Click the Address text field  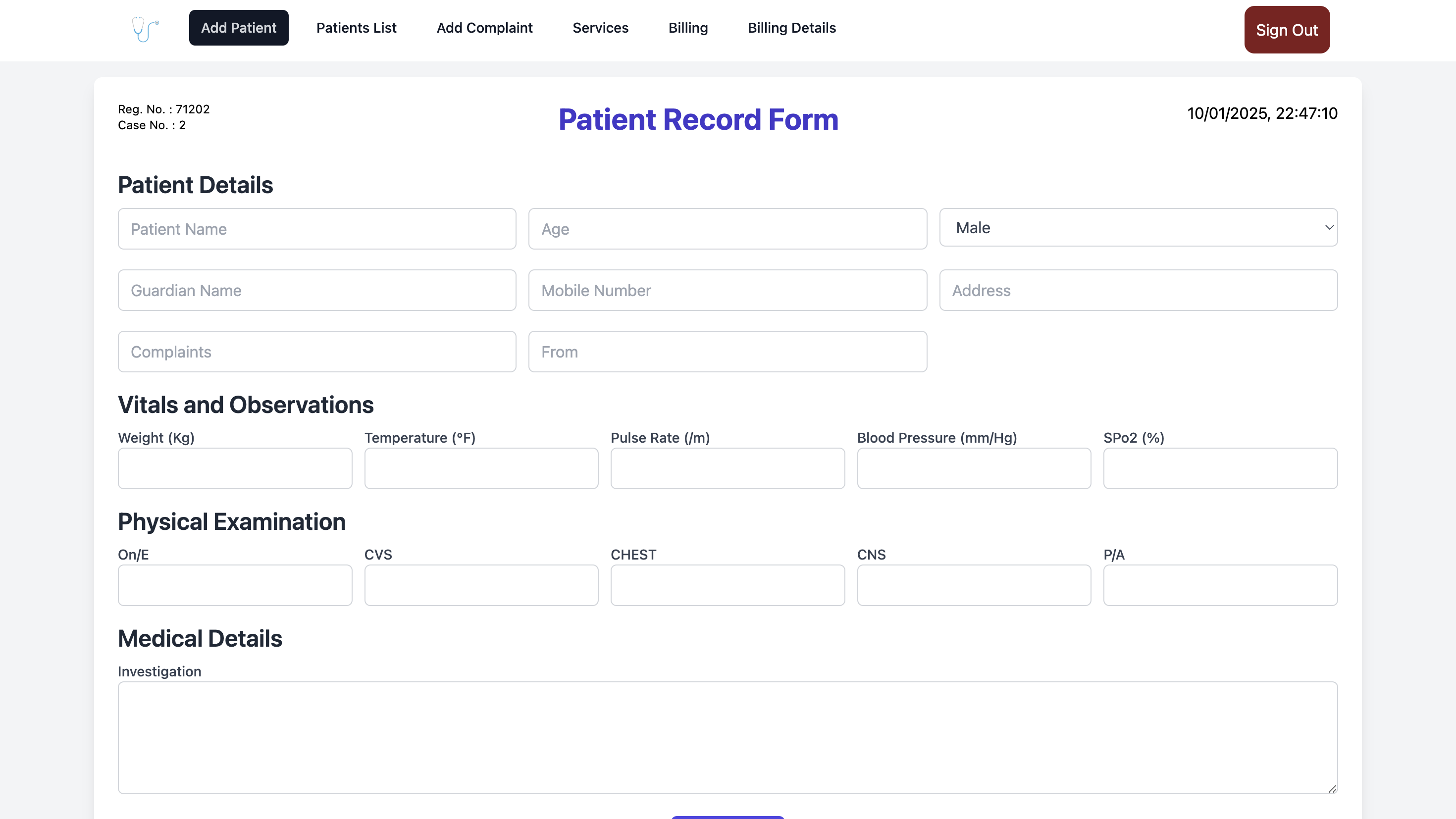1138,291
